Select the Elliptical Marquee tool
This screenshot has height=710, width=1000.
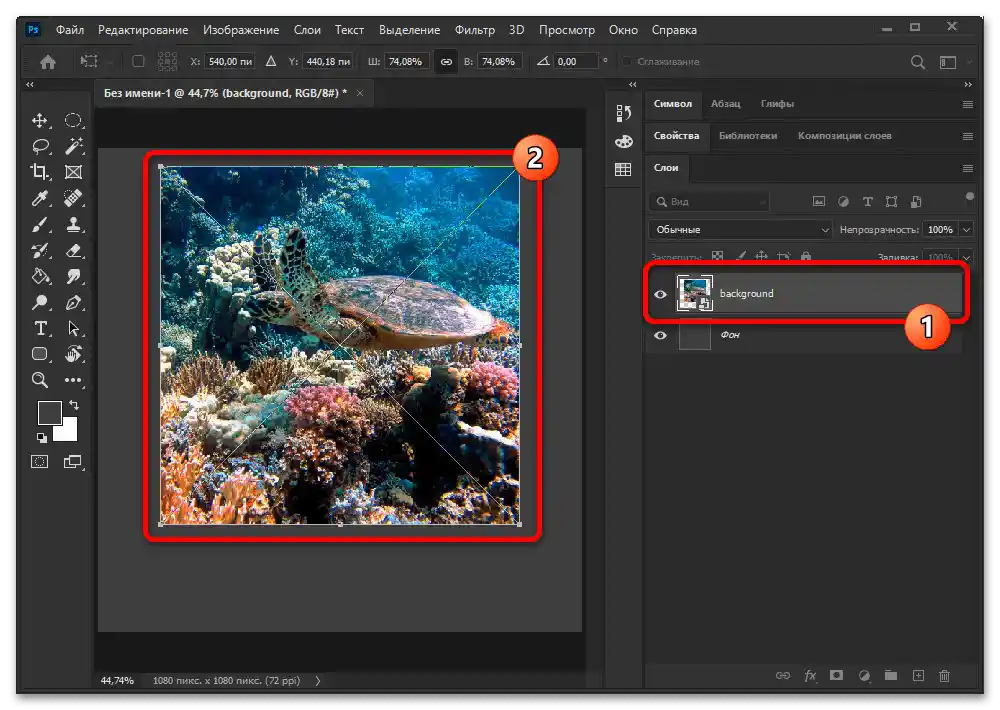73,121
